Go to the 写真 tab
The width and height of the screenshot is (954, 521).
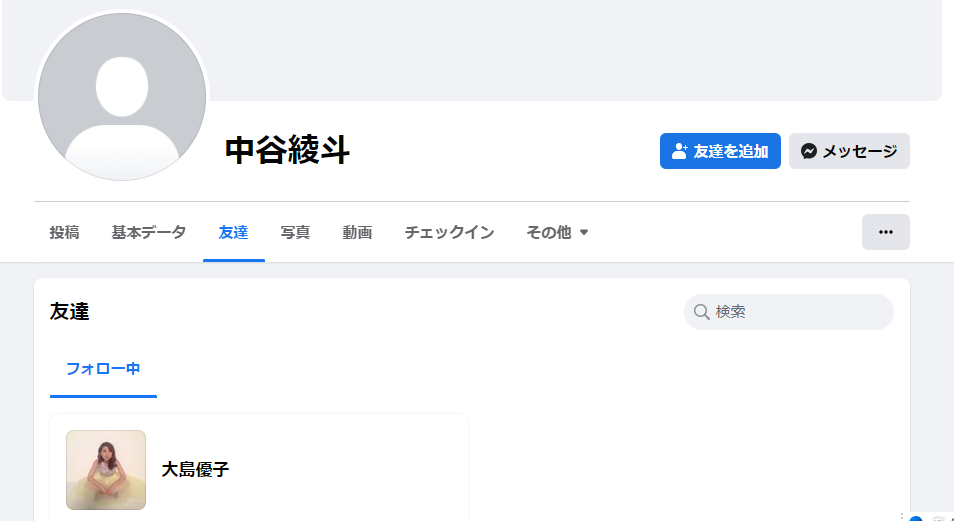pyautogui.click(x=296, y=233)
